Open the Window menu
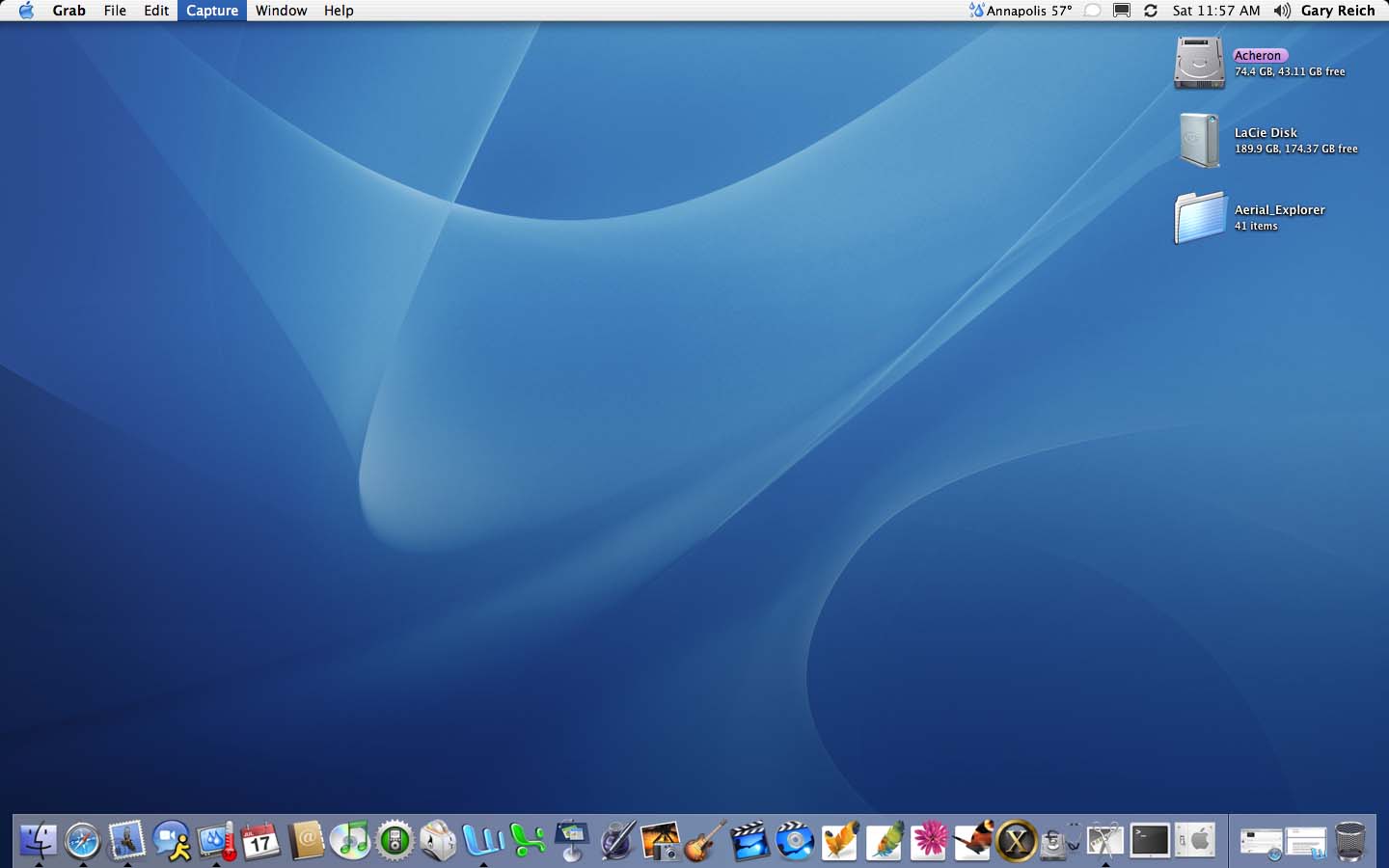1389x868 pixels. (x=281, y=11)
